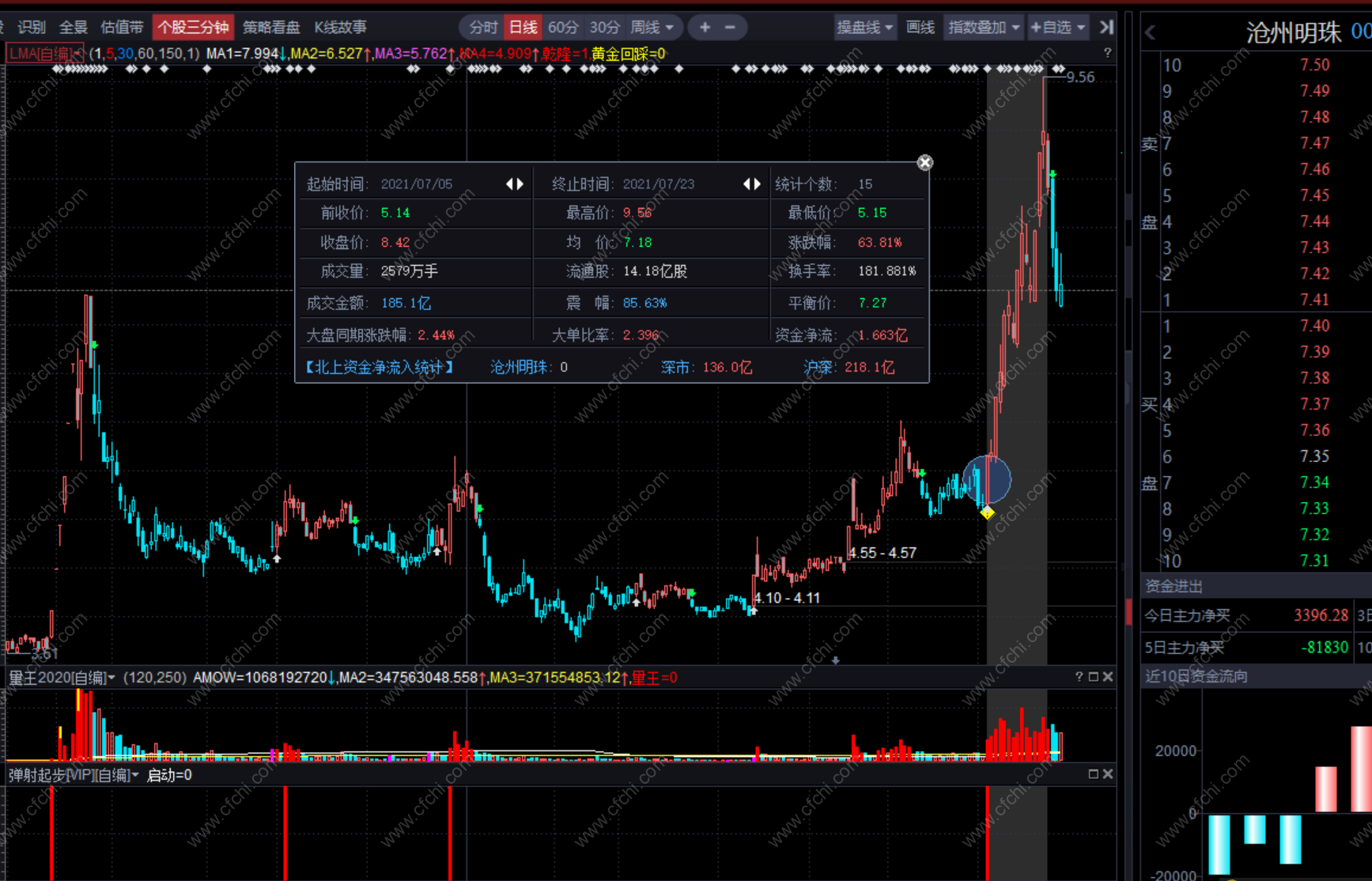
Task: Open the 全景 view
Action: pos(74,27)
